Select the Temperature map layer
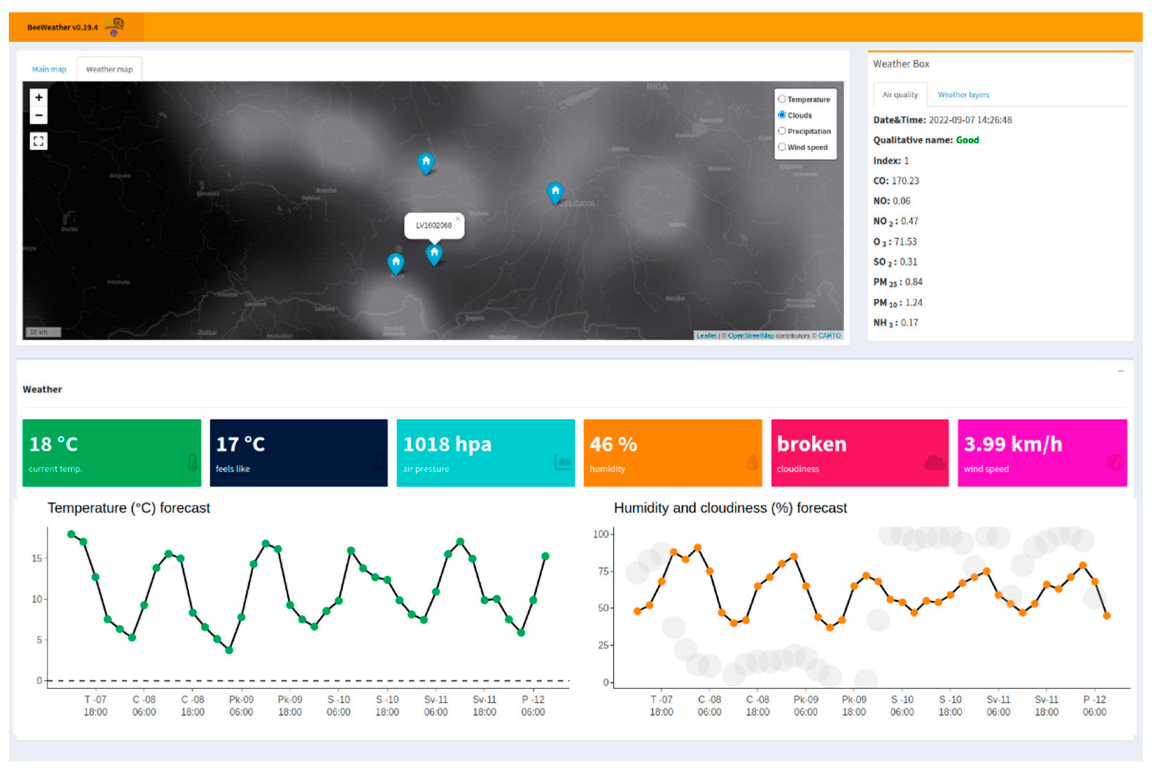The image size is (1154, 776). [x=782, y=100]
